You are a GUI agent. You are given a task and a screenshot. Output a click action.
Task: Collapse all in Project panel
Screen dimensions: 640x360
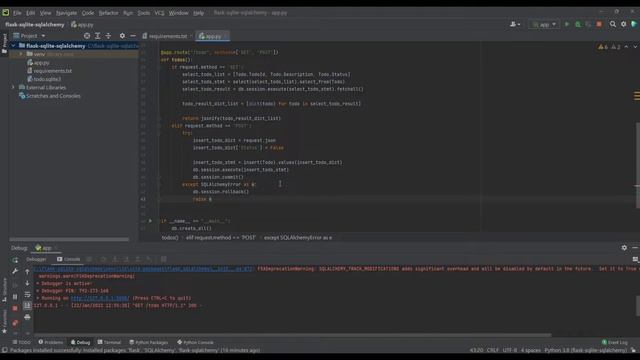click(108, 36)
